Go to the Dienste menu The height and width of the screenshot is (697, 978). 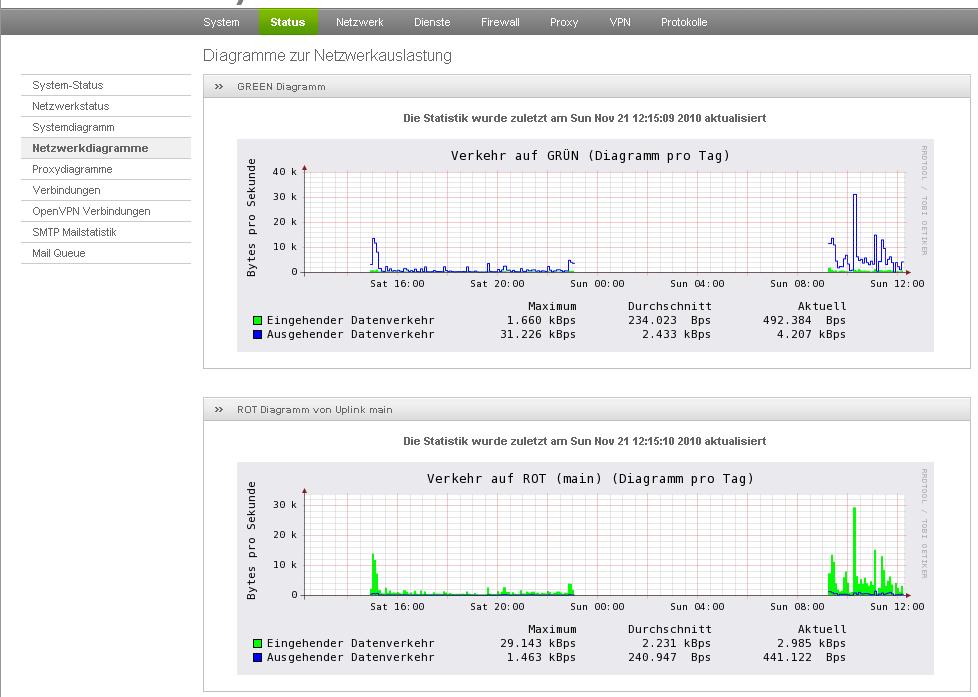[x=432, y=22]
